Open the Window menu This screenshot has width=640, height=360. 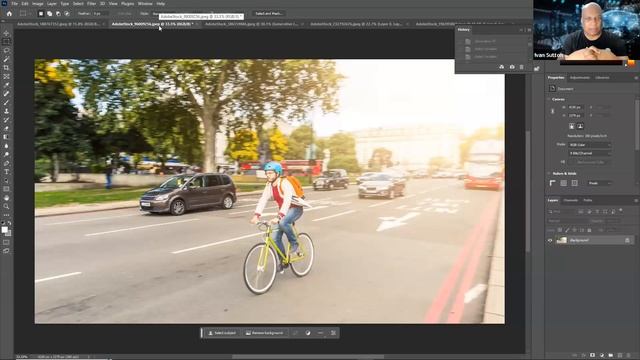point(145,4)
